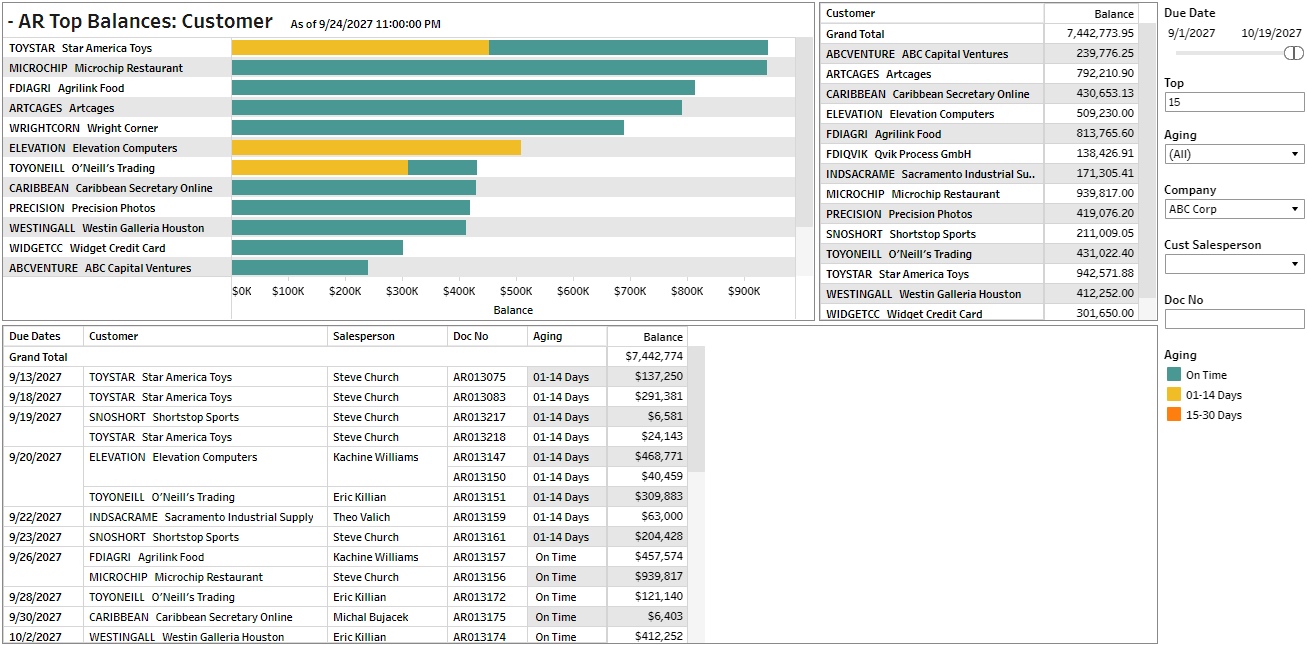Click the MICROCHIP Microchip Restaurant bar

click(x=499, y=68)
